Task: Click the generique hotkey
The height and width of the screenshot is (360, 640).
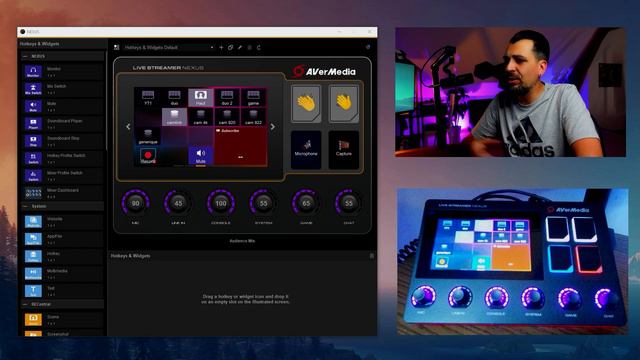Action: pyautogui.click(x=148, y=136)
